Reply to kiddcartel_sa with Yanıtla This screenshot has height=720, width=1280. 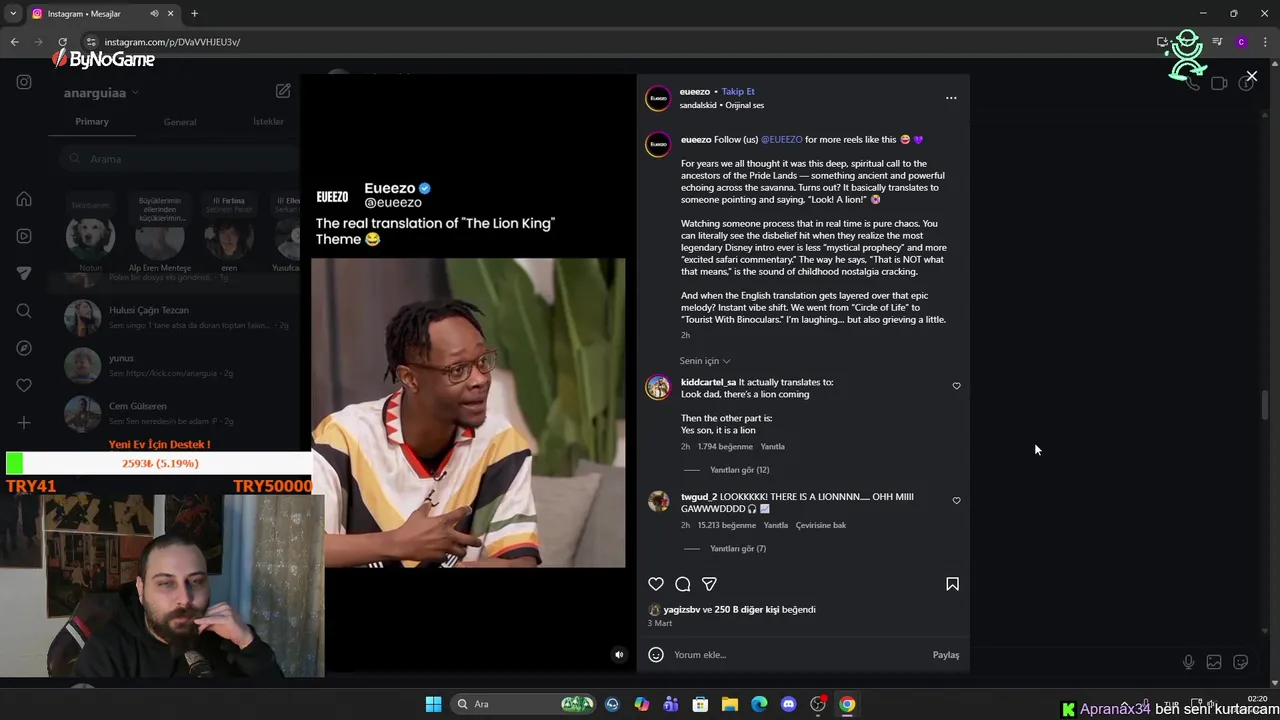coord(772,447)
